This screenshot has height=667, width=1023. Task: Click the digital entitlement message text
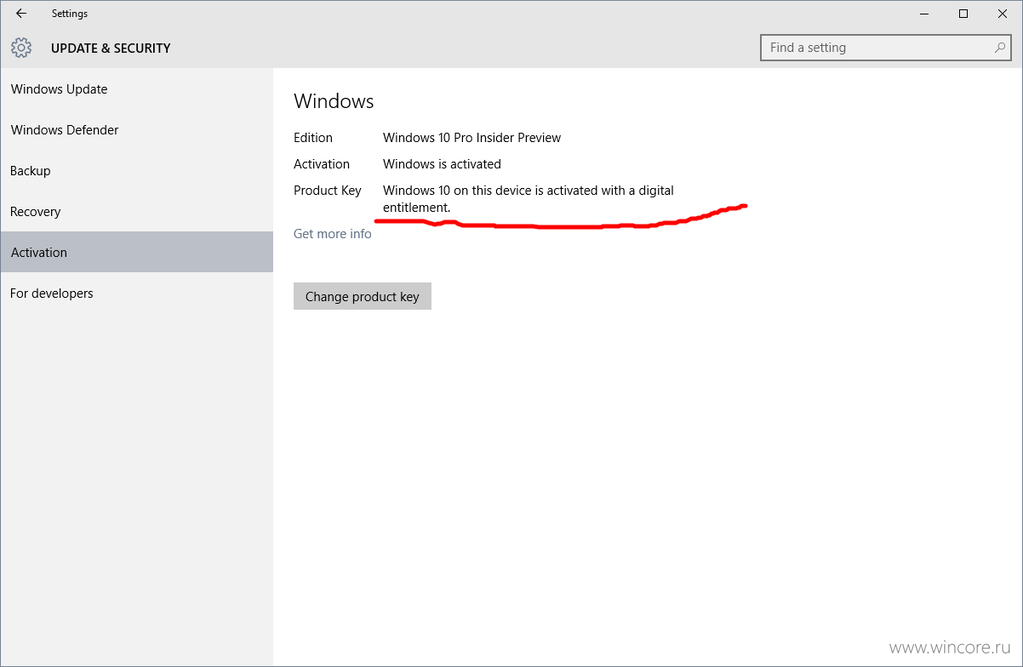(528, 198)
